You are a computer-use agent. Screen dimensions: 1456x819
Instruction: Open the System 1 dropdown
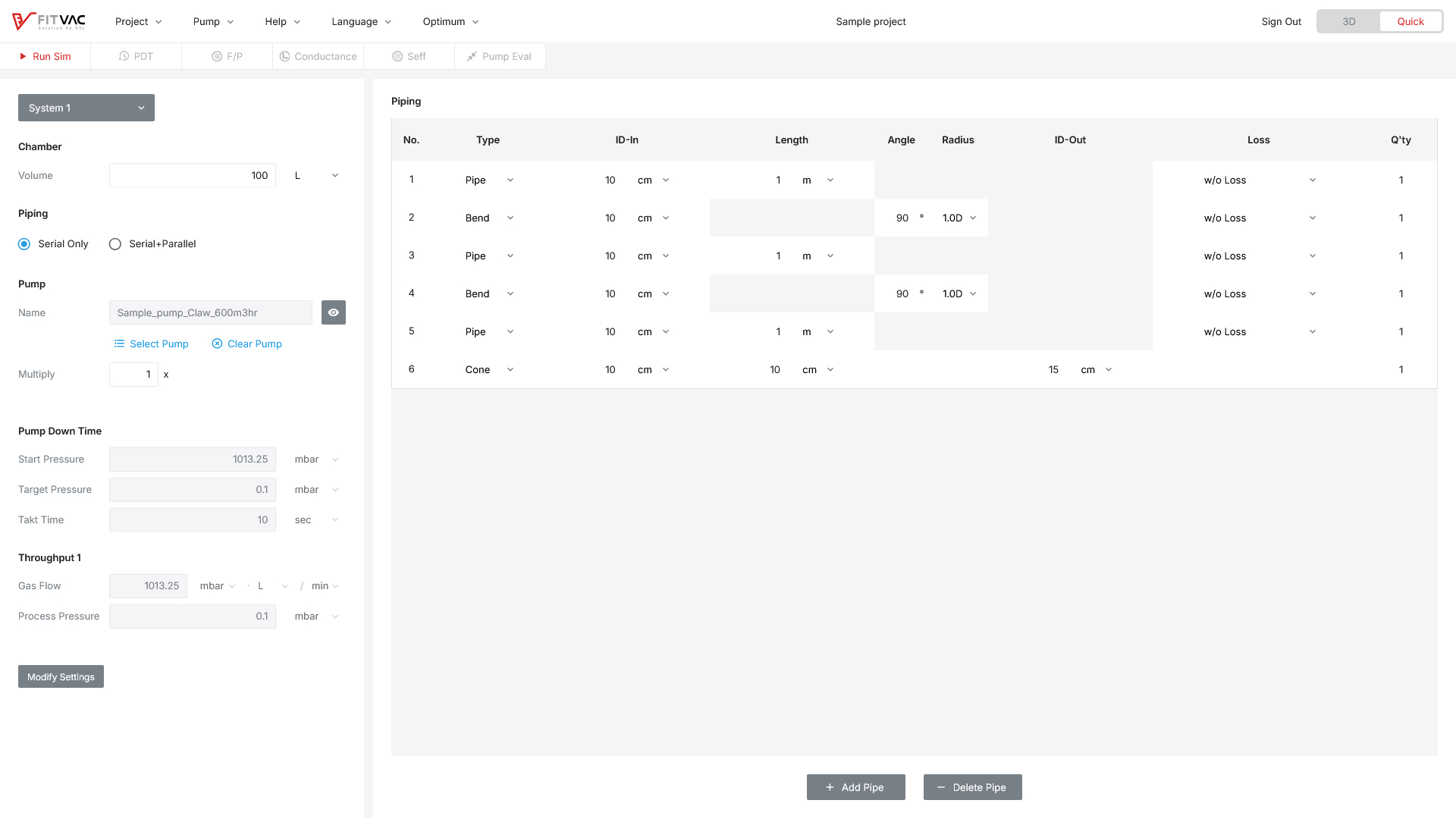[x=86, y=108]
